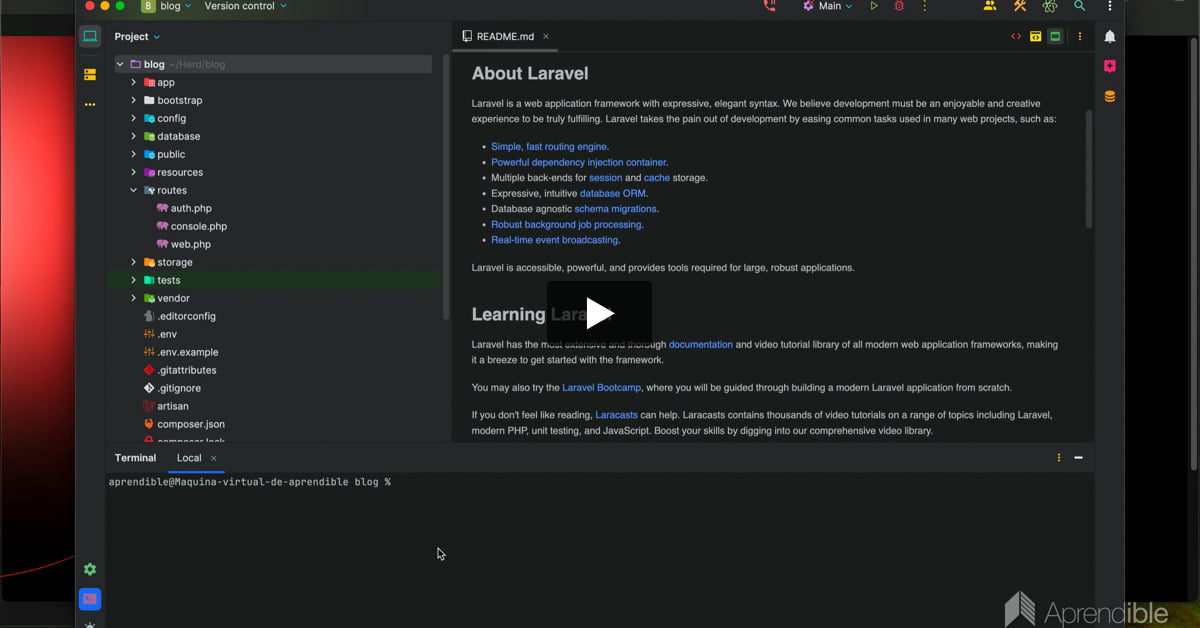Open Code With Me people icon

point(990,6)
